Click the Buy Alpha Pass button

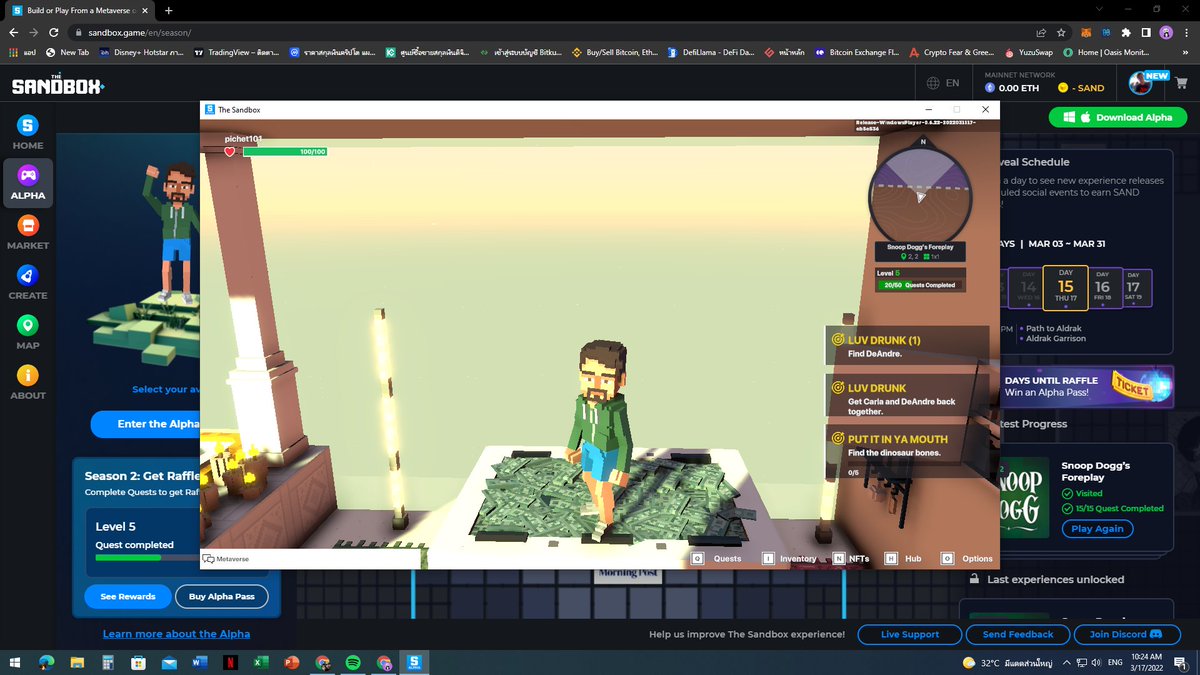[222, 596]
